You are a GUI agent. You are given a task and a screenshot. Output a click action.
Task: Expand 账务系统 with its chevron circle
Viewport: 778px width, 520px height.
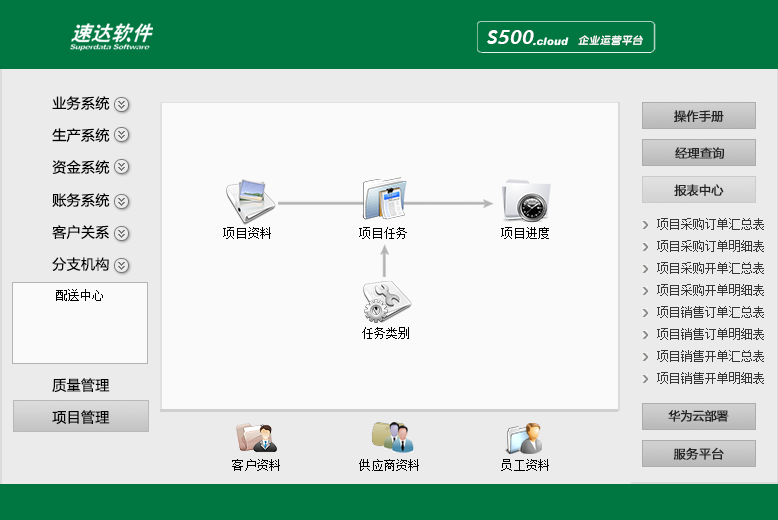[122, 201]
